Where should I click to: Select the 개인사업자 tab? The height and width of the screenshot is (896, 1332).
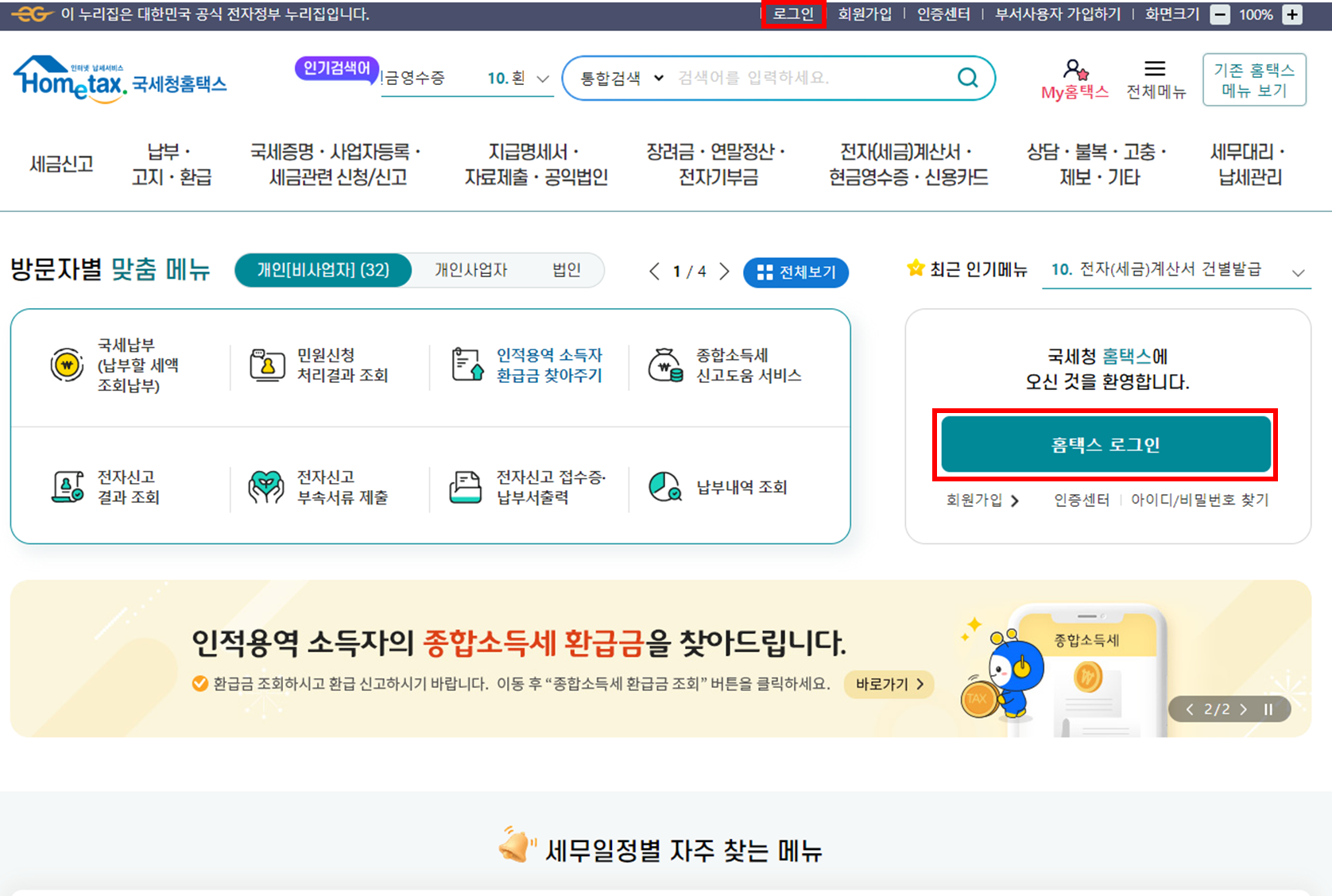(x=470, y=271)
